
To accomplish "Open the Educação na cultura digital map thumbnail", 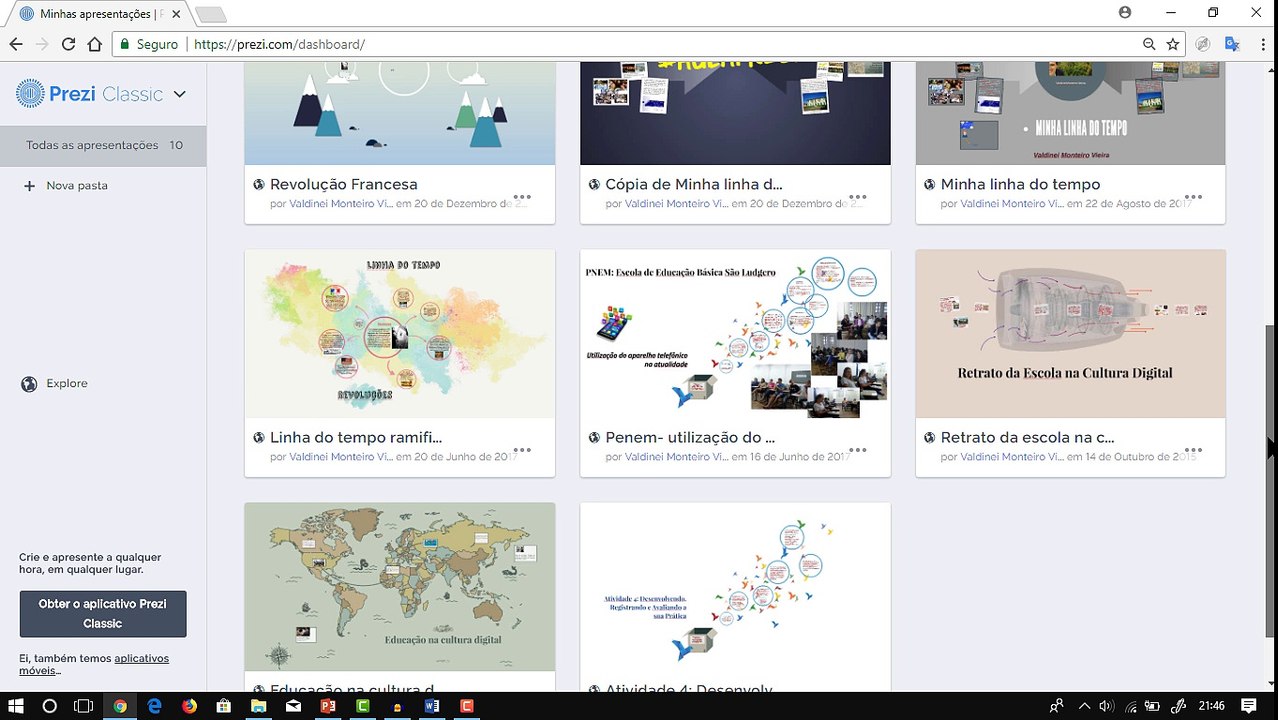I will tap(400, 587).
